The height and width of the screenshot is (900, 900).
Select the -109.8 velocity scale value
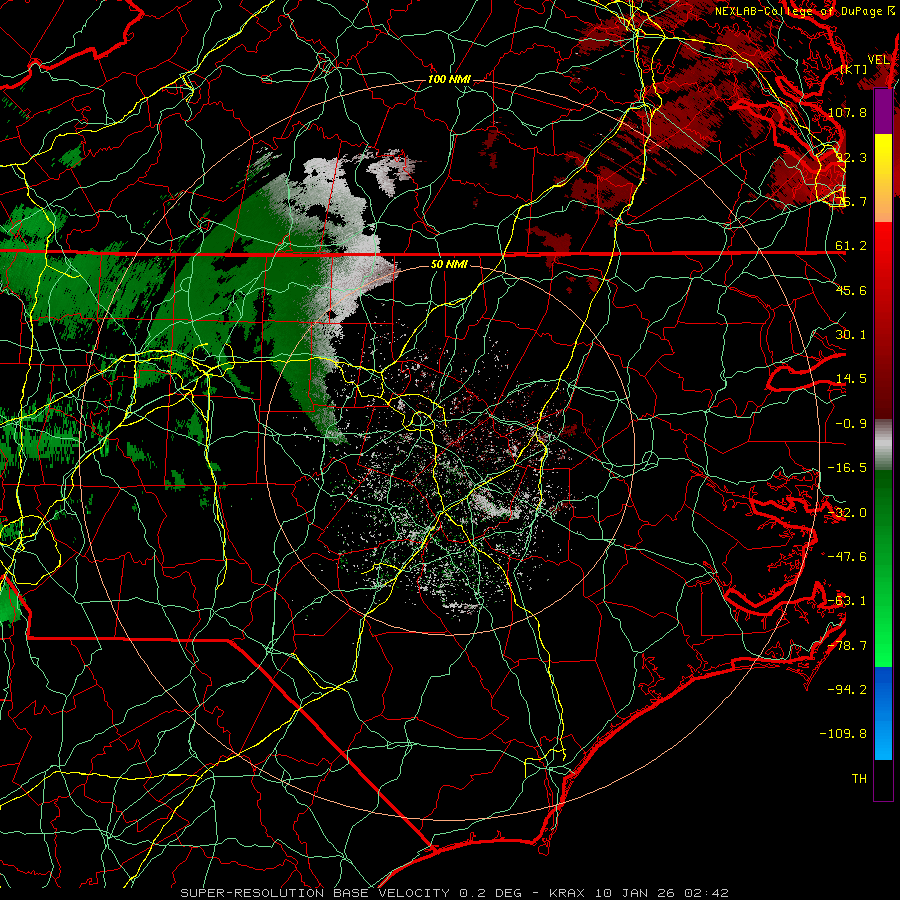click(844, 734)
